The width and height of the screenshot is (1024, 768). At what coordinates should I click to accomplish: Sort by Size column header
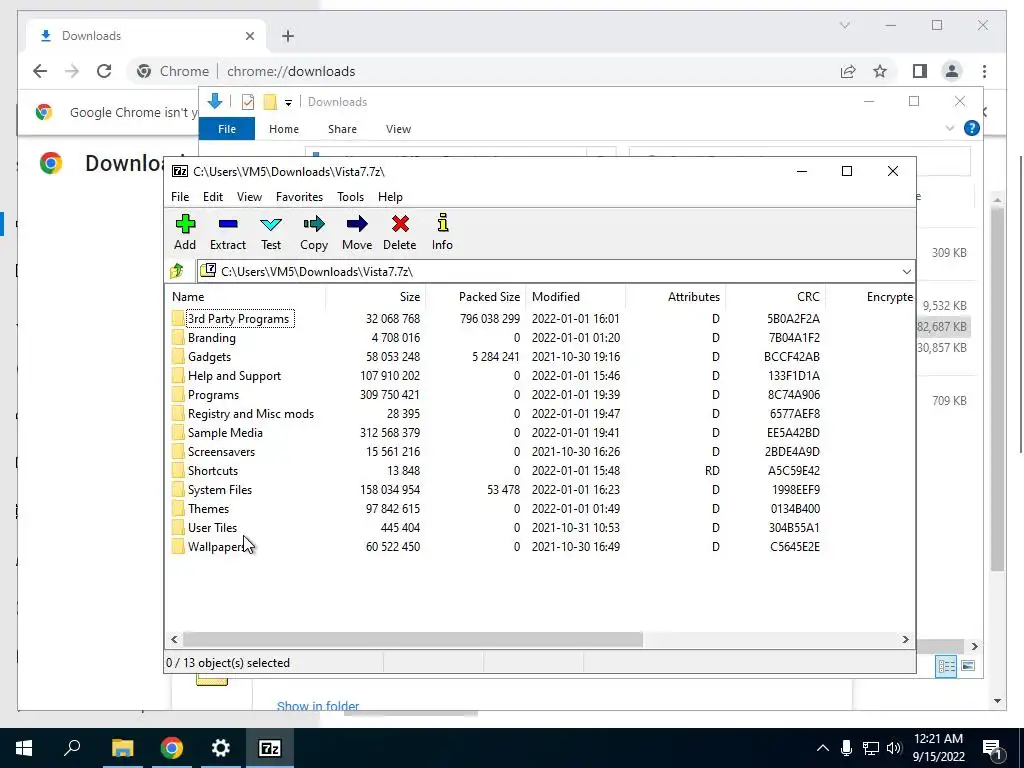click(x=376, y=296)
